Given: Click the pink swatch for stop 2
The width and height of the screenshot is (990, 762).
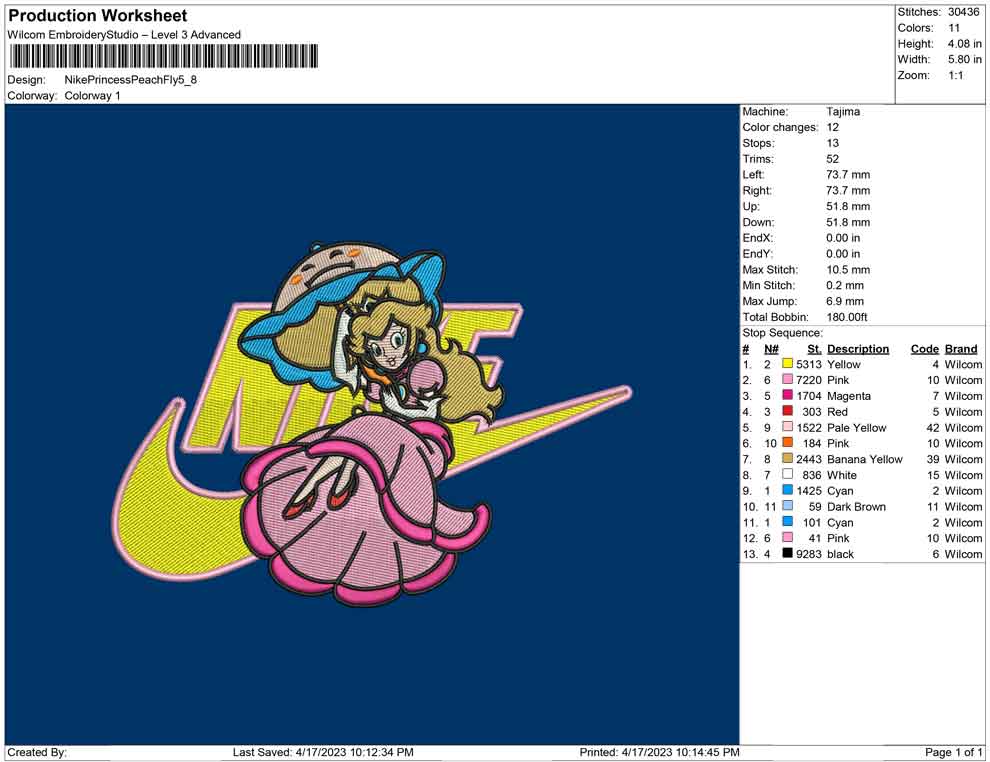Looking at the screenshot, I should click(x=787, y=379).
